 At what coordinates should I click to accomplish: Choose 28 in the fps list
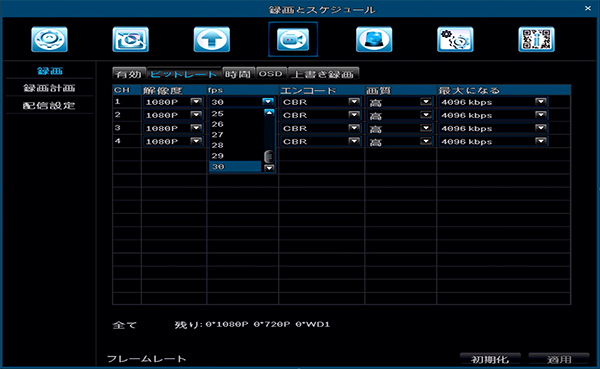[235, 145]
